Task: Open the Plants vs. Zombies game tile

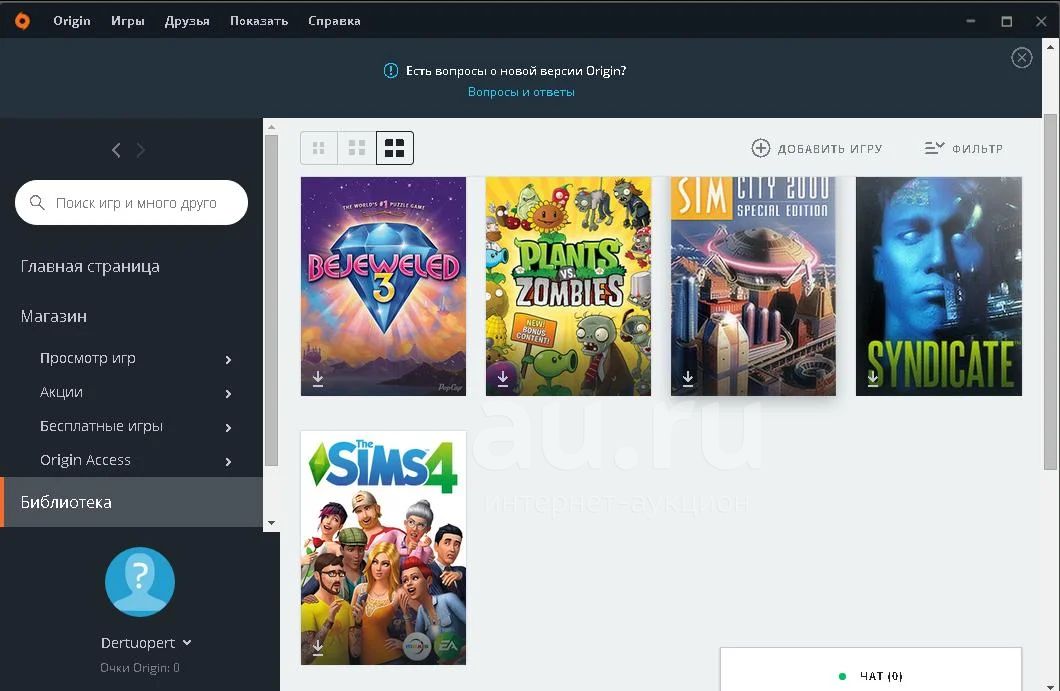Action: click(569, 286)
